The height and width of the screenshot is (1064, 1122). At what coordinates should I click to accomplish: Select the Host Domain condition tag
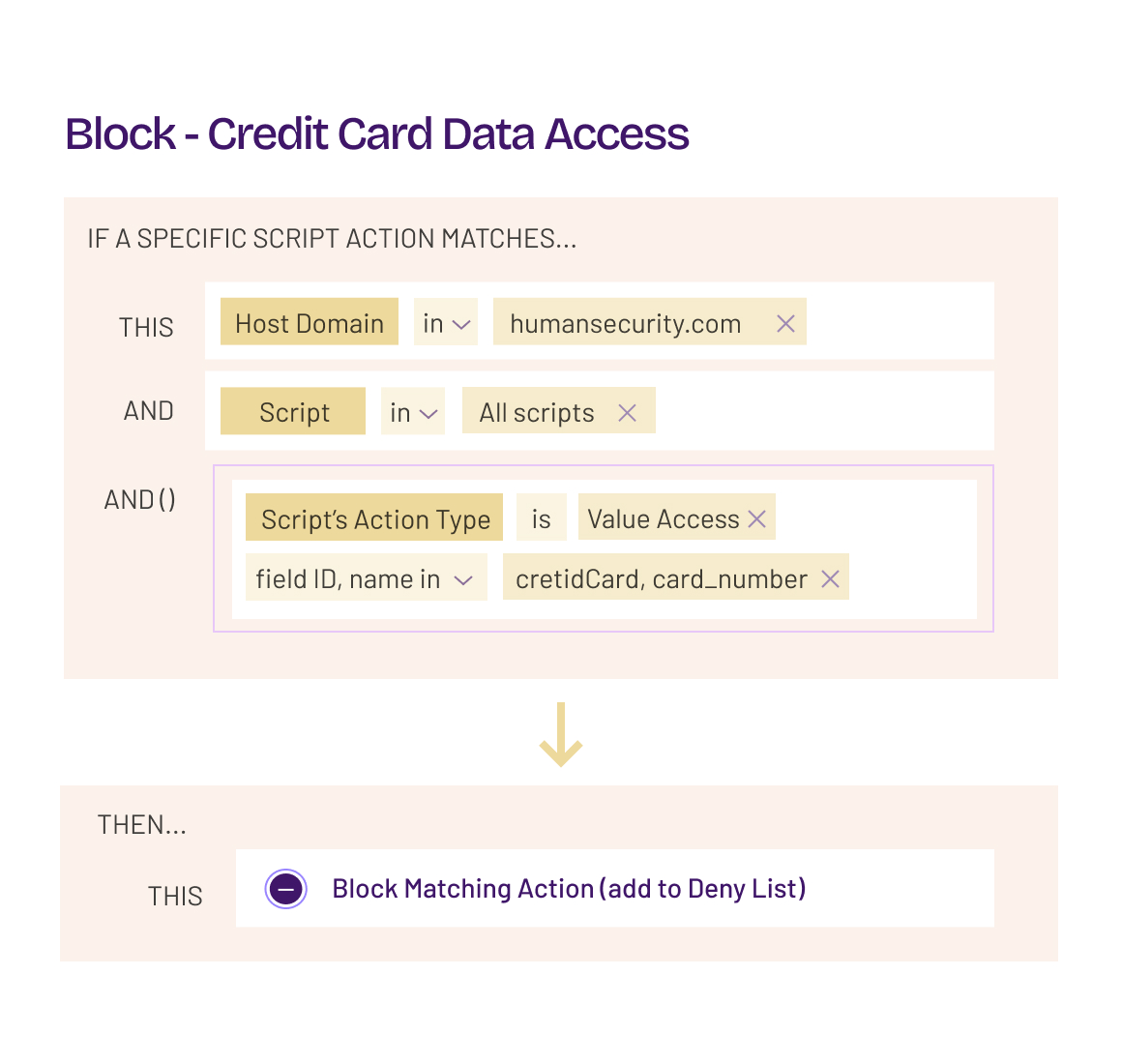(310, 324)
